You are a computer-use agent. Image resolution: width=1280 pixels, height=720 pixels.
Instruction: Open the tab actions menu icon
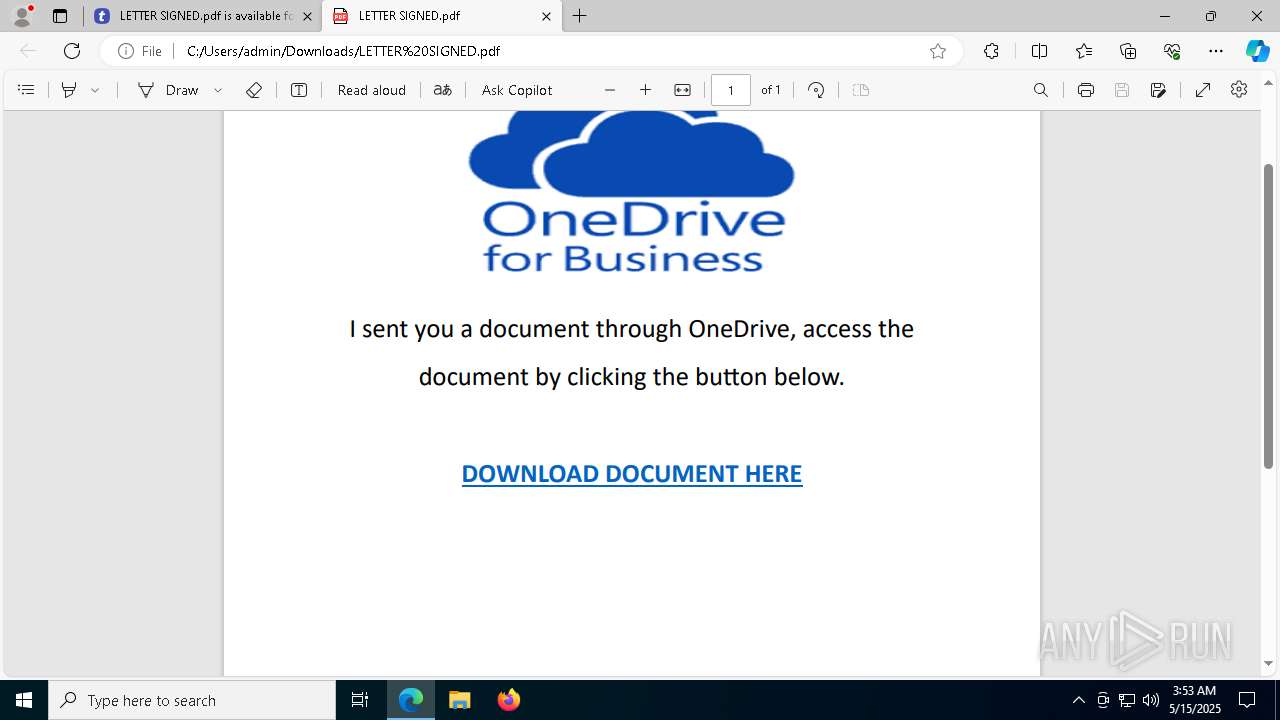(x=60, y=16)
